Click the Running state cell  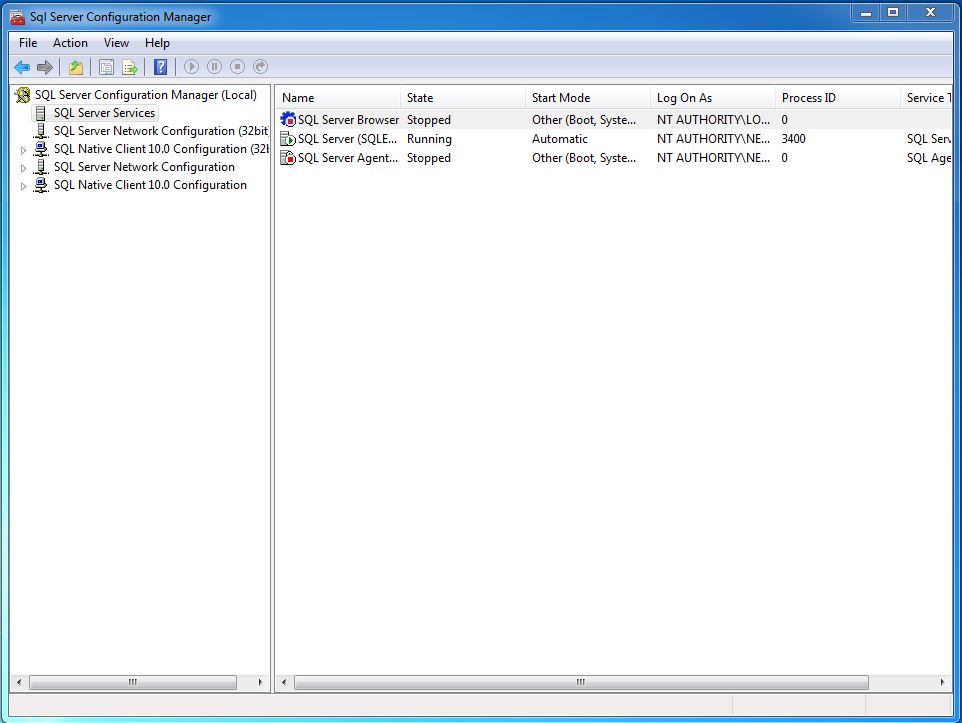click(x=429, y=139)
